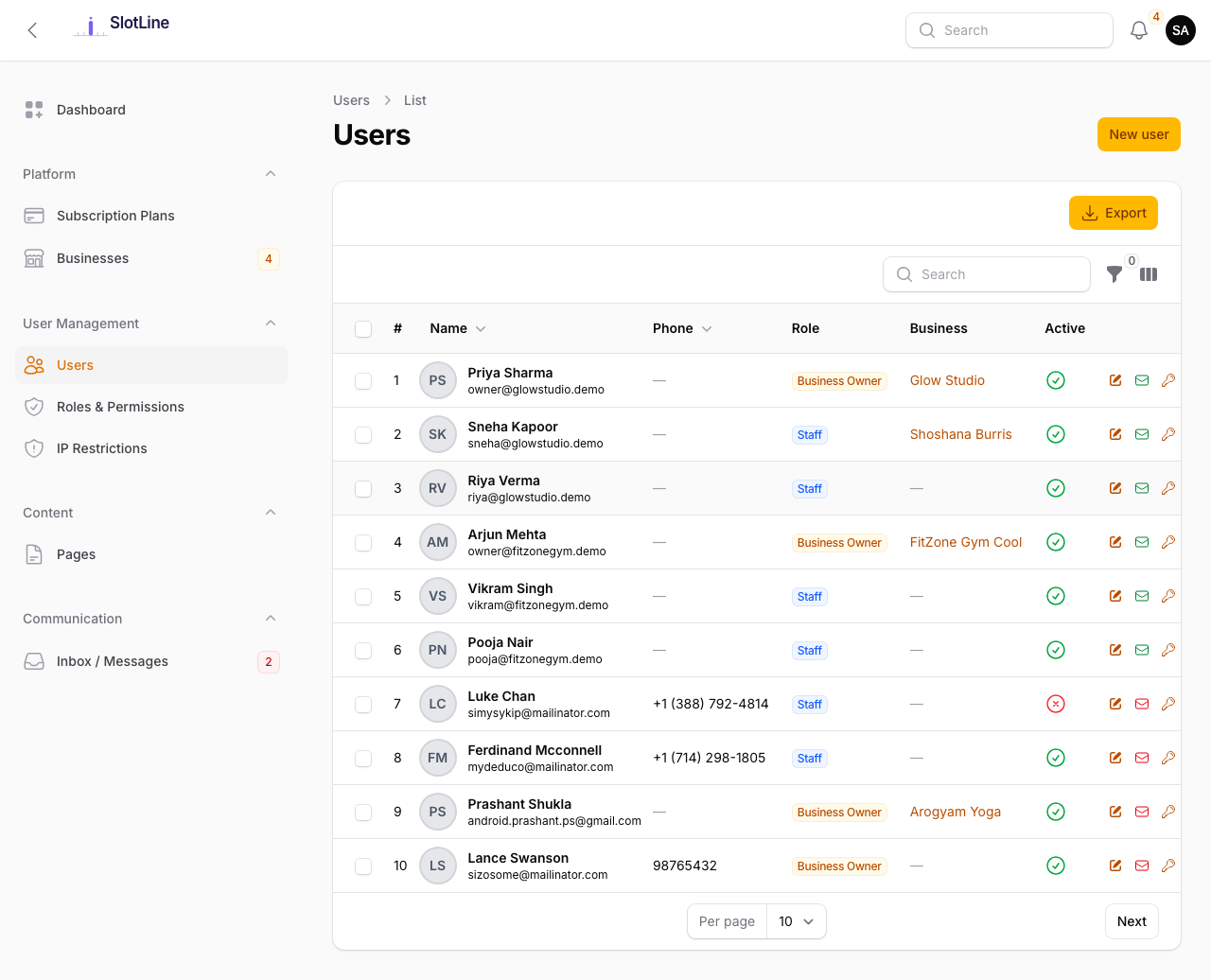Open Businesses in sidebar
The width and height of the screenshot is (1211, 980).
(151, 258)
